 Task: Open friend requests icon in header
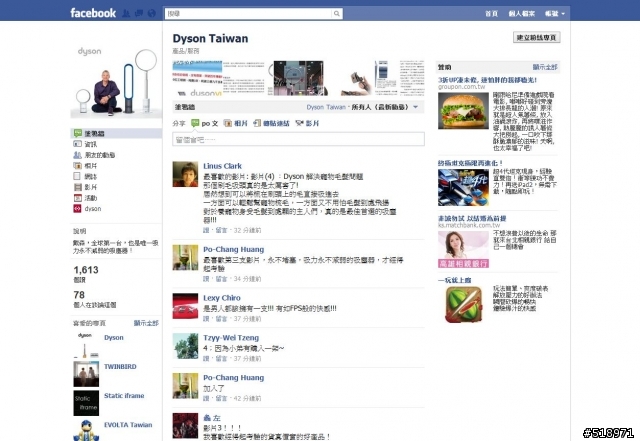coord(126,13)
